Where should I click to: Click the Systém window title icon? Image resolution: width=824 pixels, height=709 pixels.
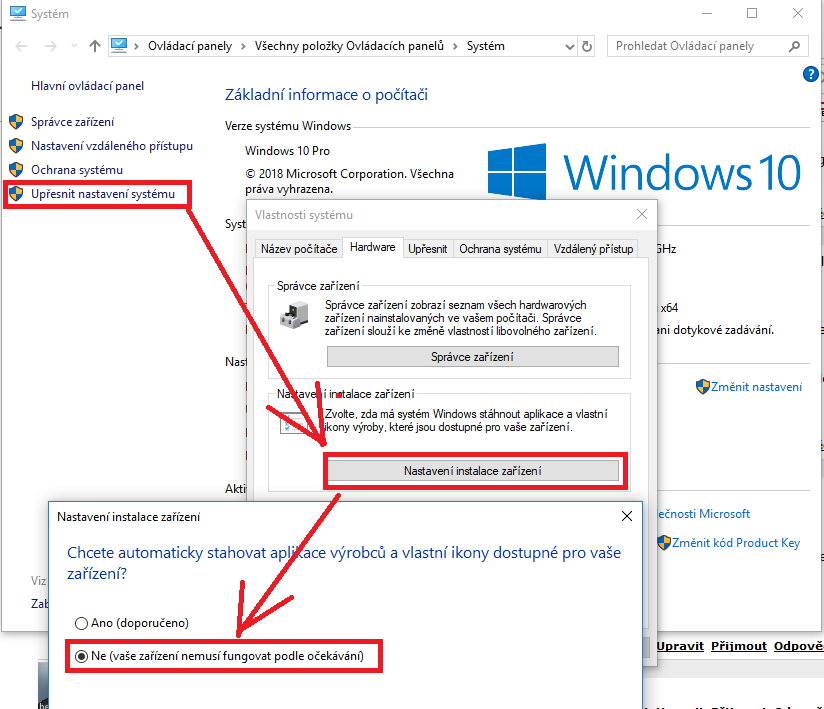tap(17, 13)
